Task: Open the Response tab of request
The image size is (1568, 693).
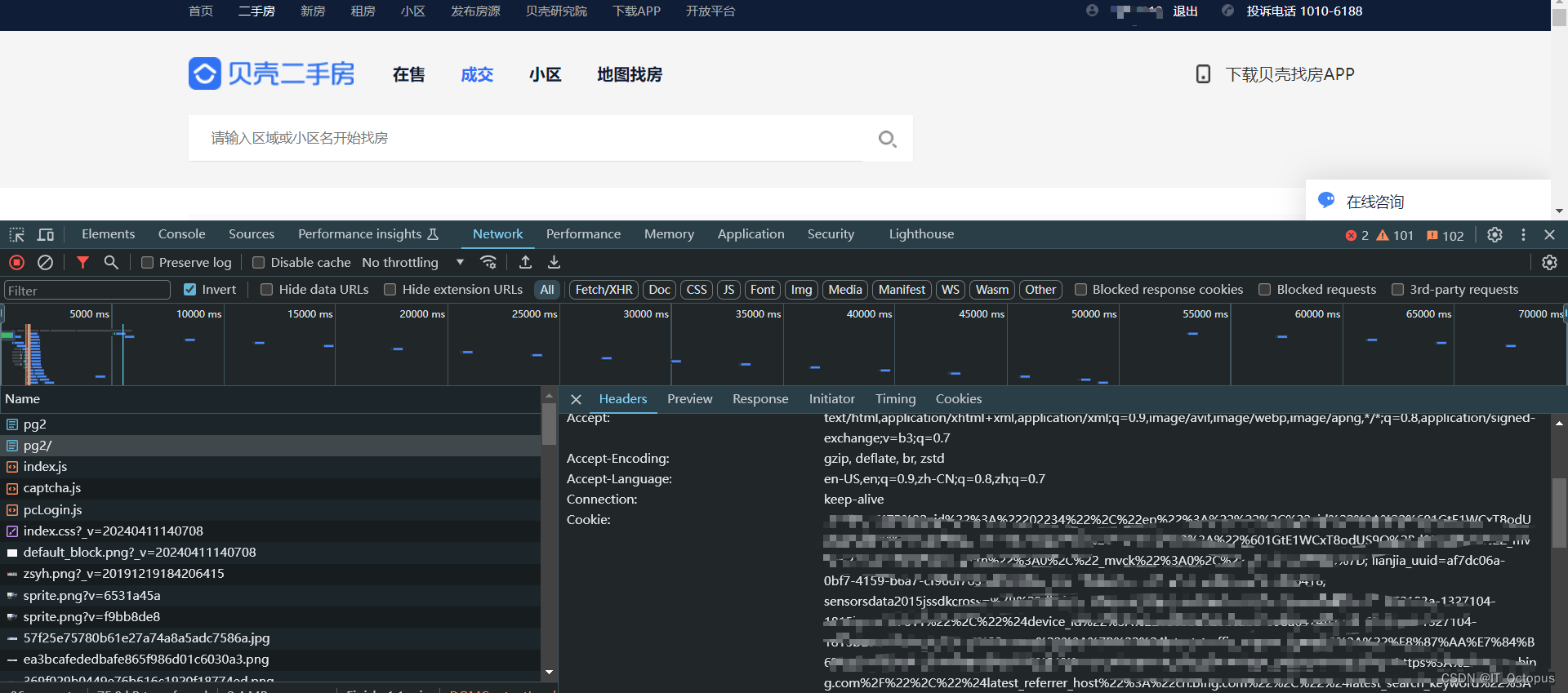Action: coord(760,399)
